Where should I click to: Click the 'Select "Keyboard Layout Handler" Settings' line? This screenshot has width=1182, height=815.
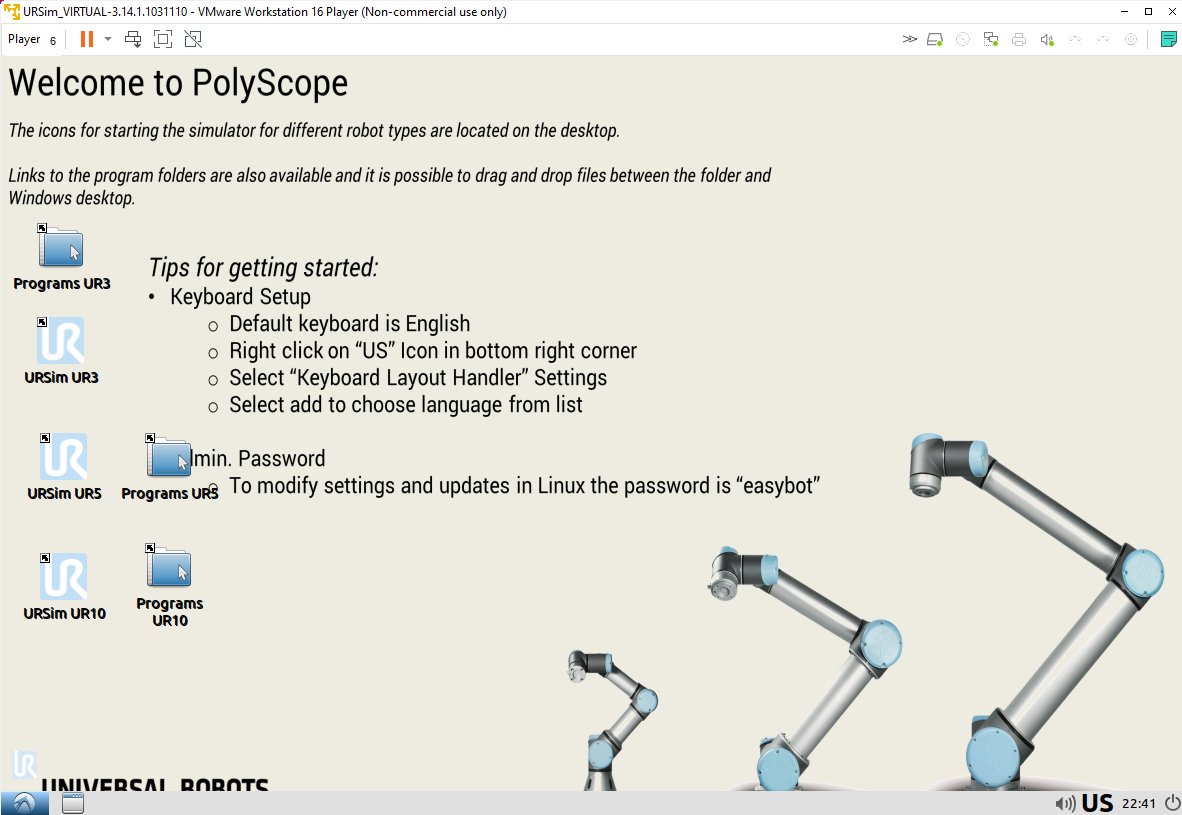click(418, 378)
